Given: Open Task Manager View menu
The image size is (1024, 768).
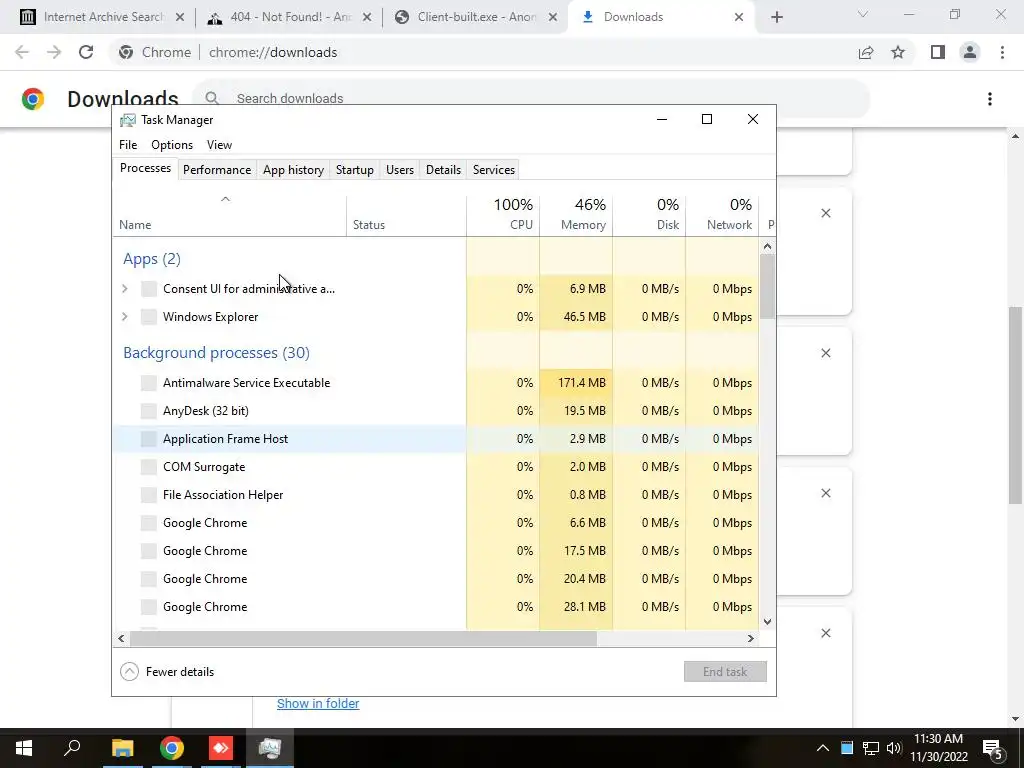Looking at the screenshot, I should [x=219, y=145].
